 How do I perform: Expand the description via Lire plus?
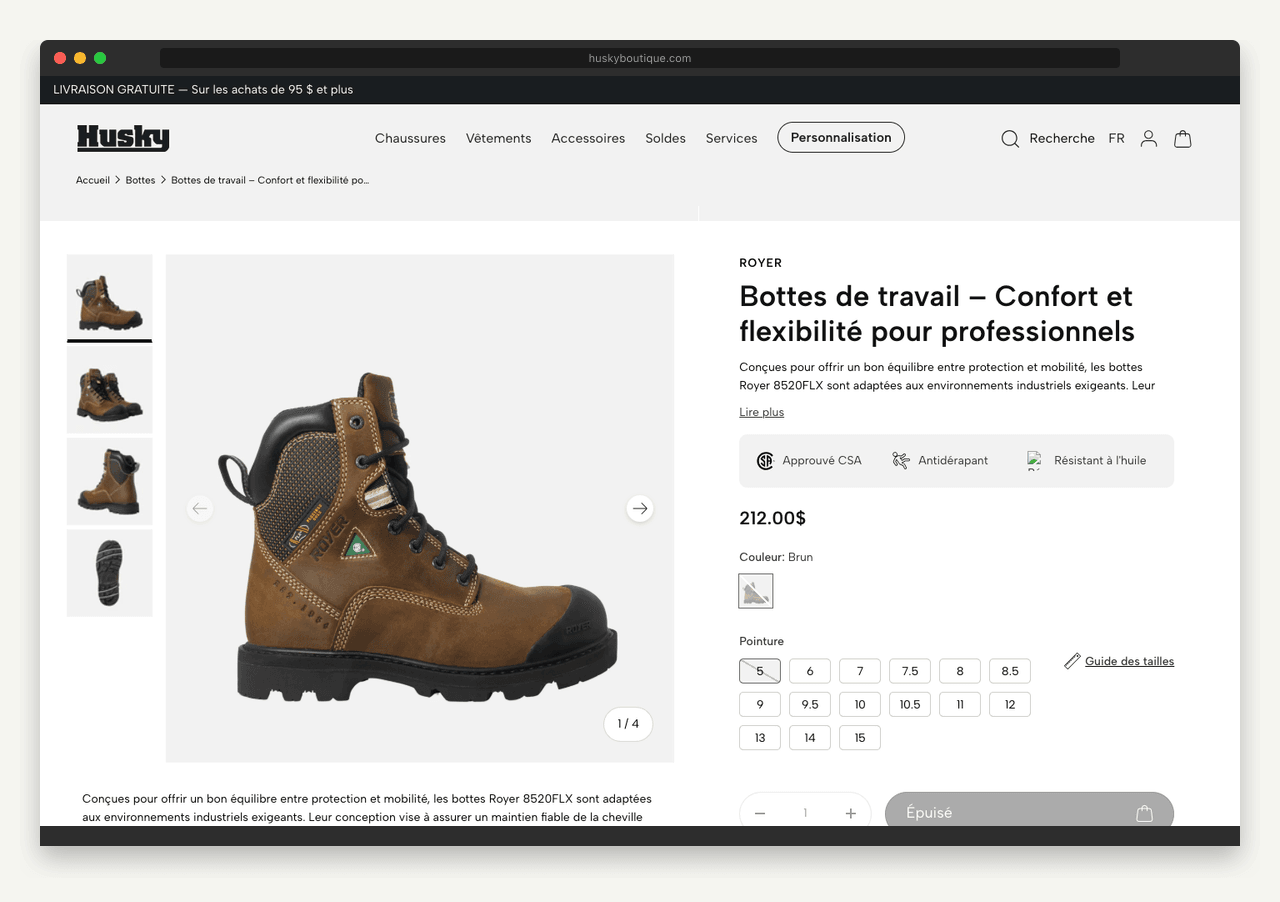[x=761, y=411]
